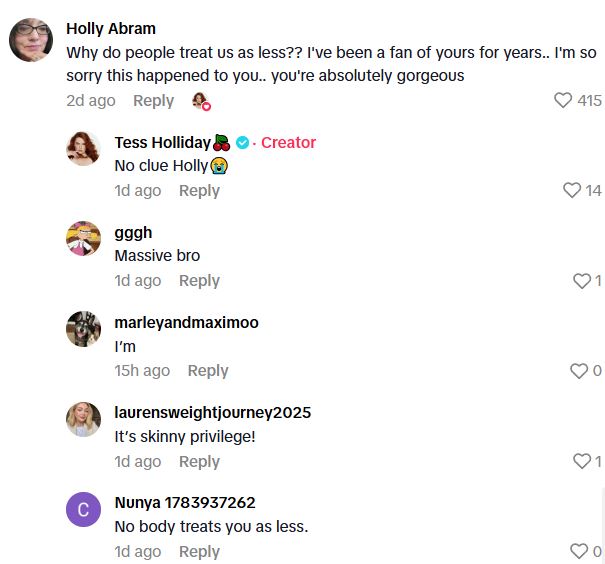
Task: Heart the "It's skinny privilege!" reply
Action: [581, 461]
